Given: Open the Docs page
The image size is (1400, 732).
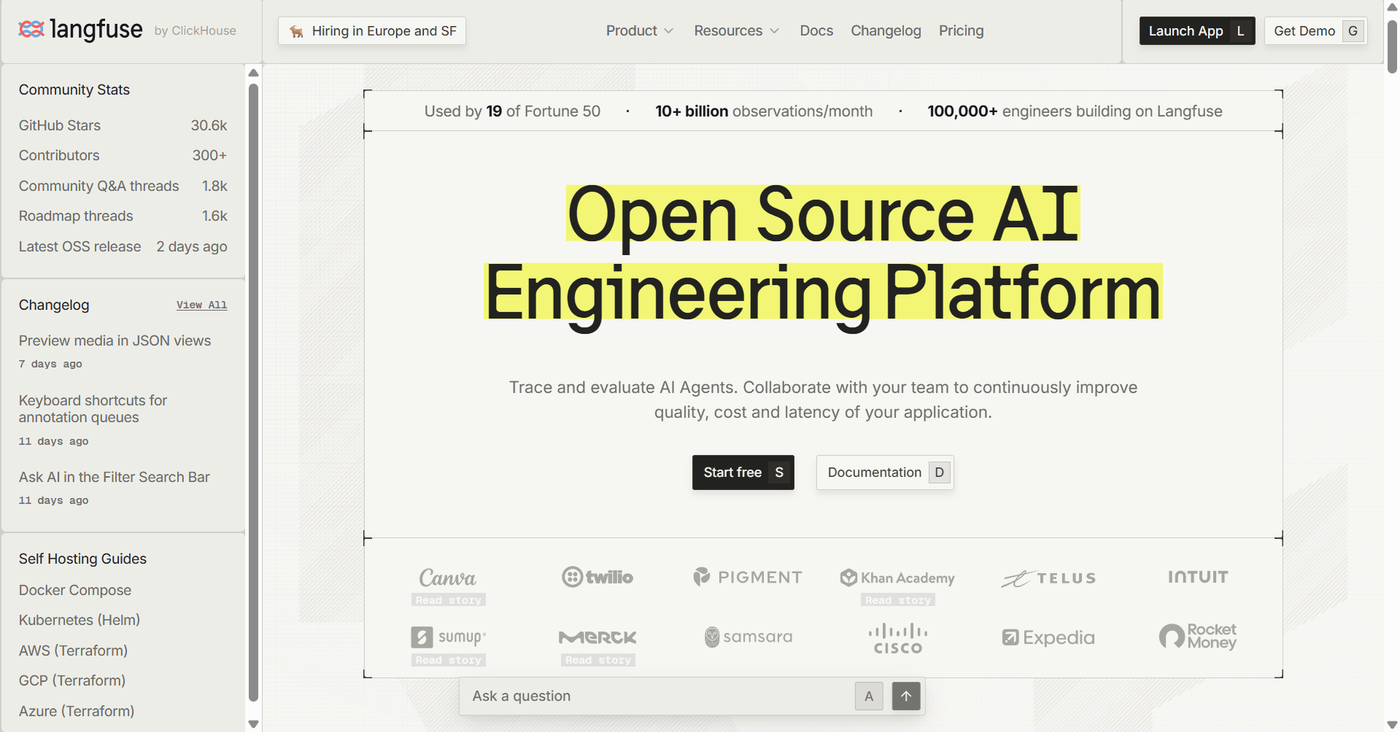Looking at the screenshot, I should click(x=816, y=31).
